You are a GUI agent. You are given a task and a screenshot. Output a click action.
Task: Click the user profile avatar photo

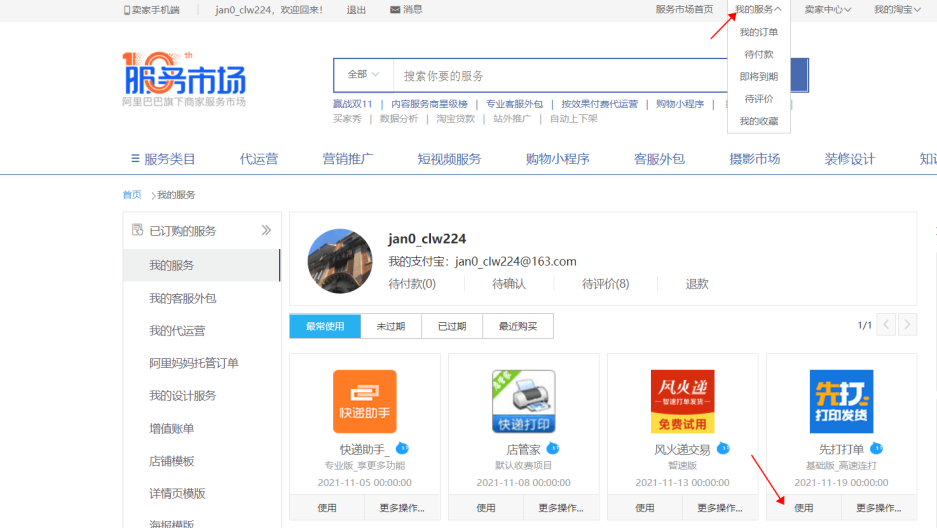[340, 261]
